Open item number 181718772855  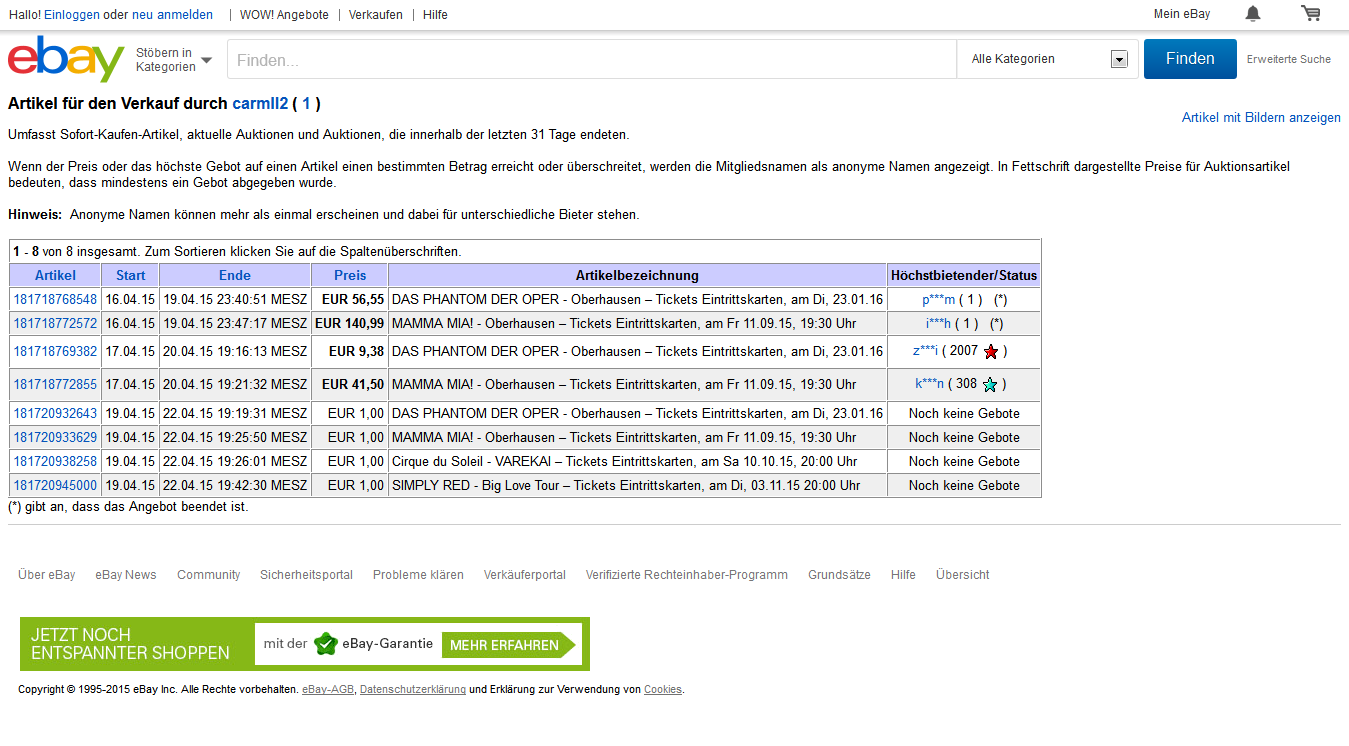tap(55, 384)
